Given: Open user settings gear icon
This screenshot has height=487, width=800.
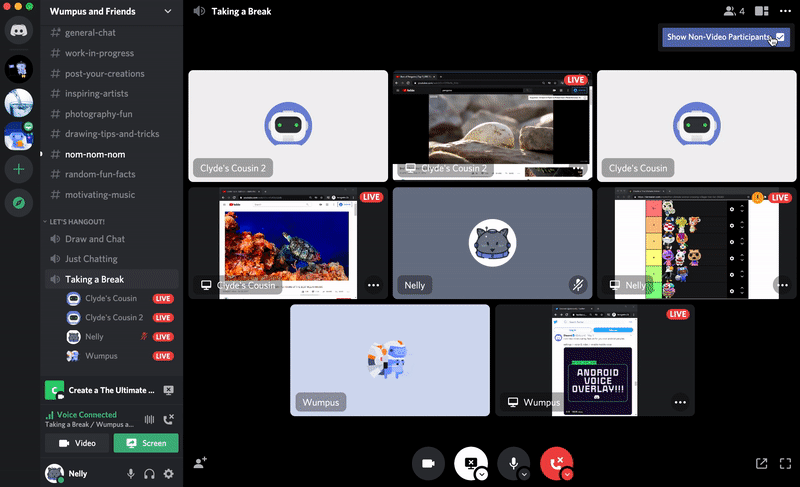Looking at the screenshot, I should (x=168, y=473).
